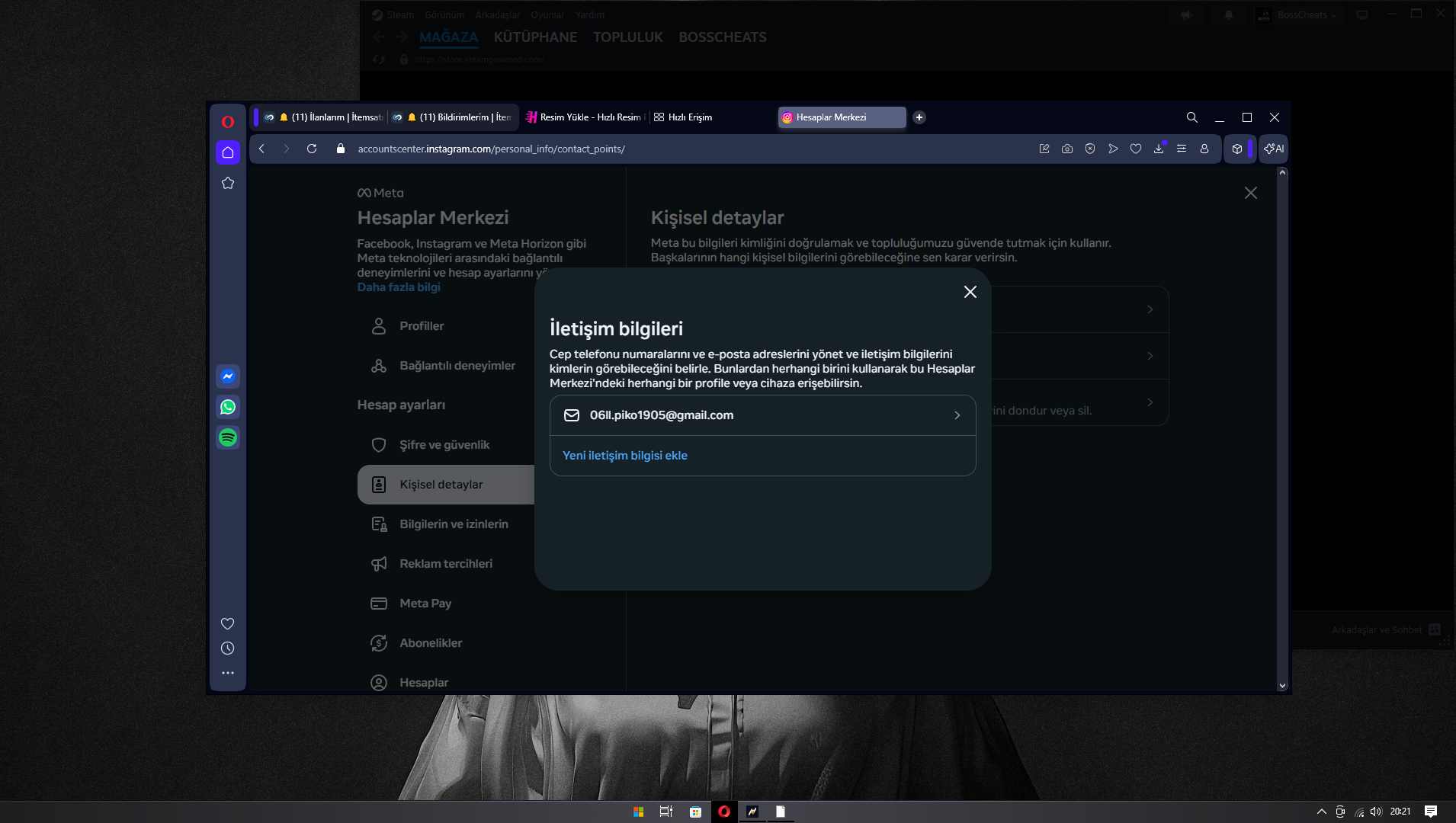
Task: Open the downloads icon in Opera toolbar
Action: [1159, 149]
